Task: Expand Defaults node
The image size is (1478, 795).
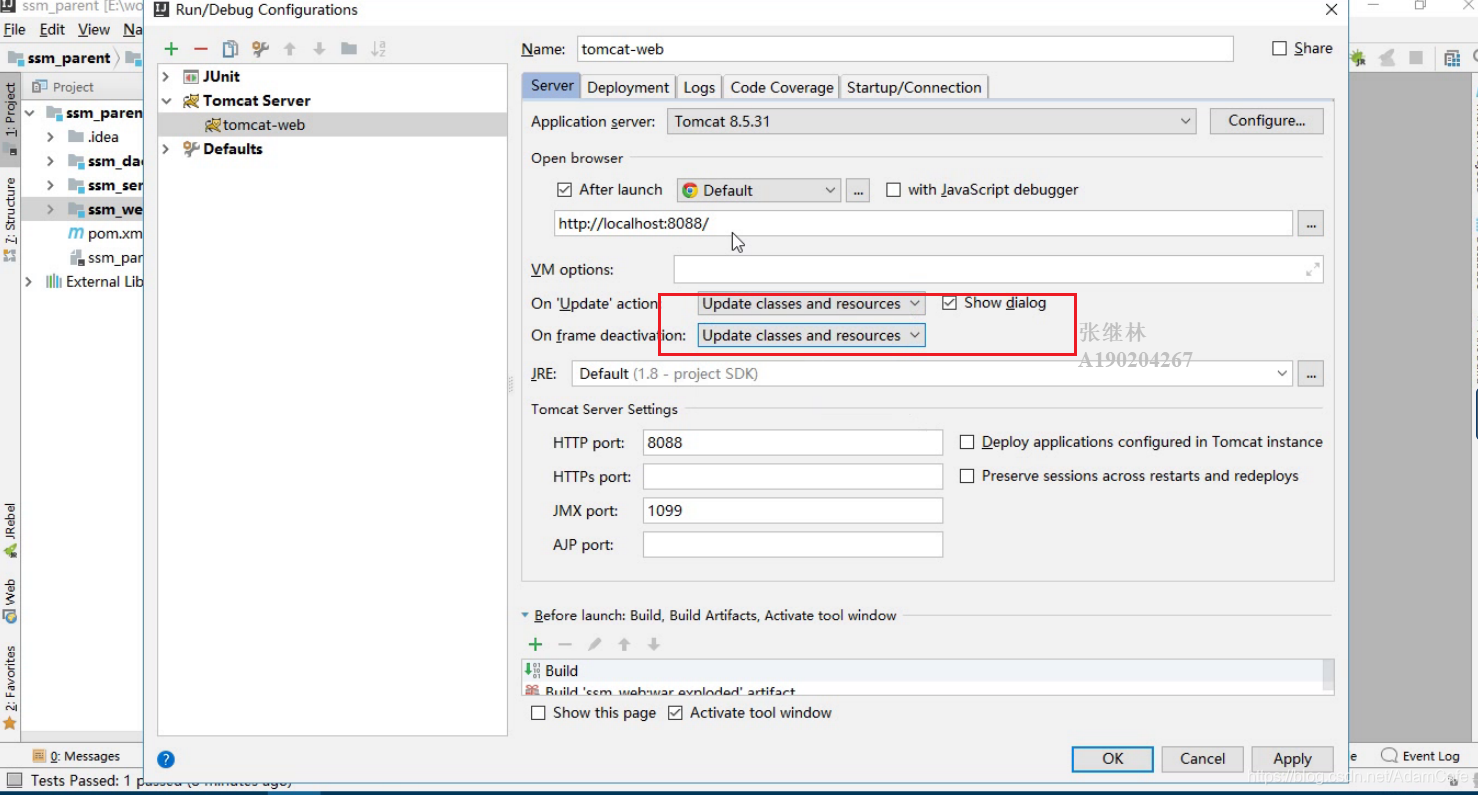Action: [166, 149]
